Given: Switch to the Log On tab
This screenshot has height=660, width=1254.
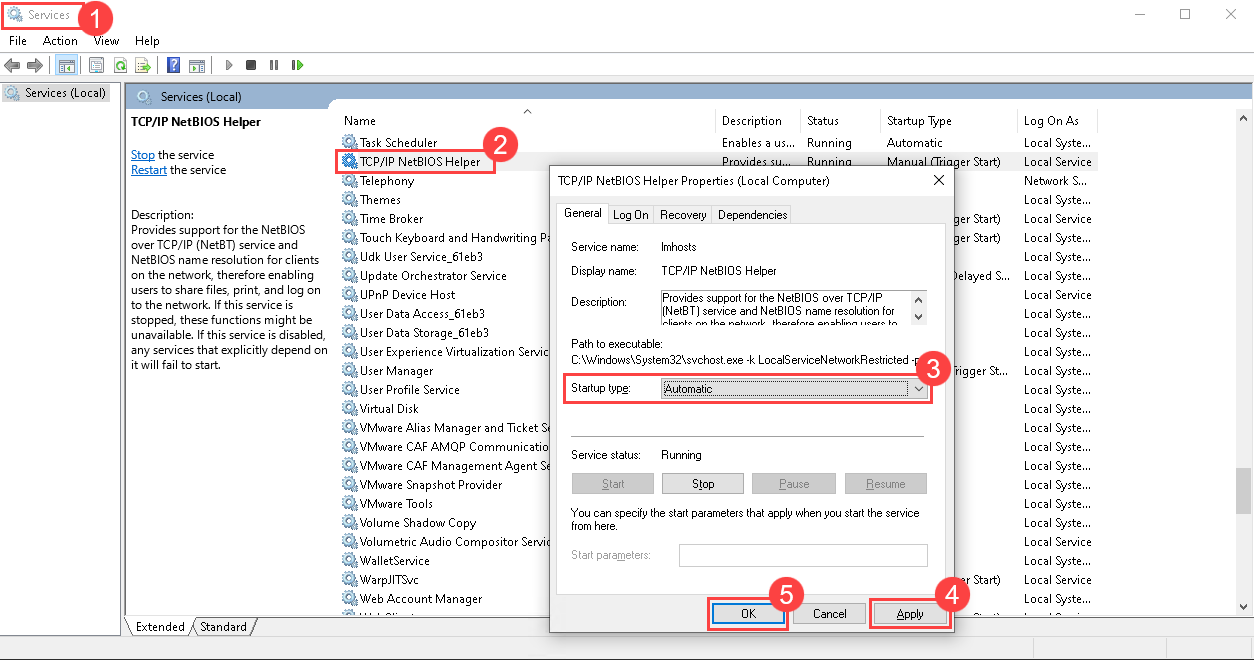Looking at the screenshot, I should pos(630,213).
